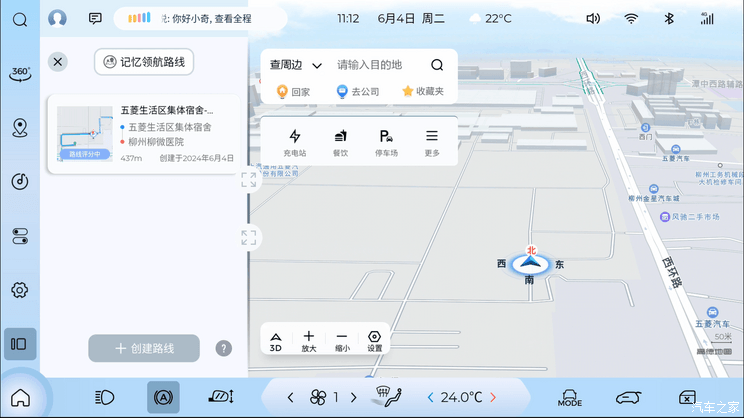Image resolution: width=744 pixels, height=418 pixels.
Task: Click the compass vehicle position marker
Action: 530,263
